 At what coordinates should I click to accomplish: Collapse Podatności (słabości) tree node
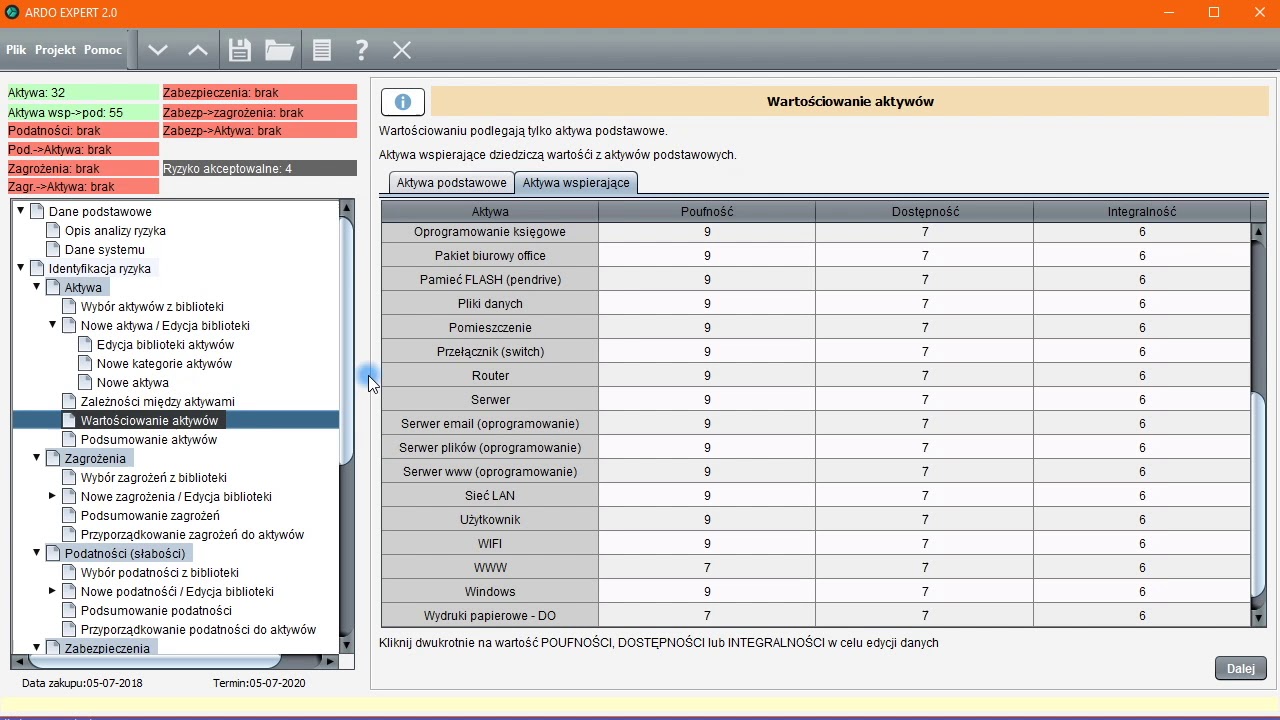37,553
